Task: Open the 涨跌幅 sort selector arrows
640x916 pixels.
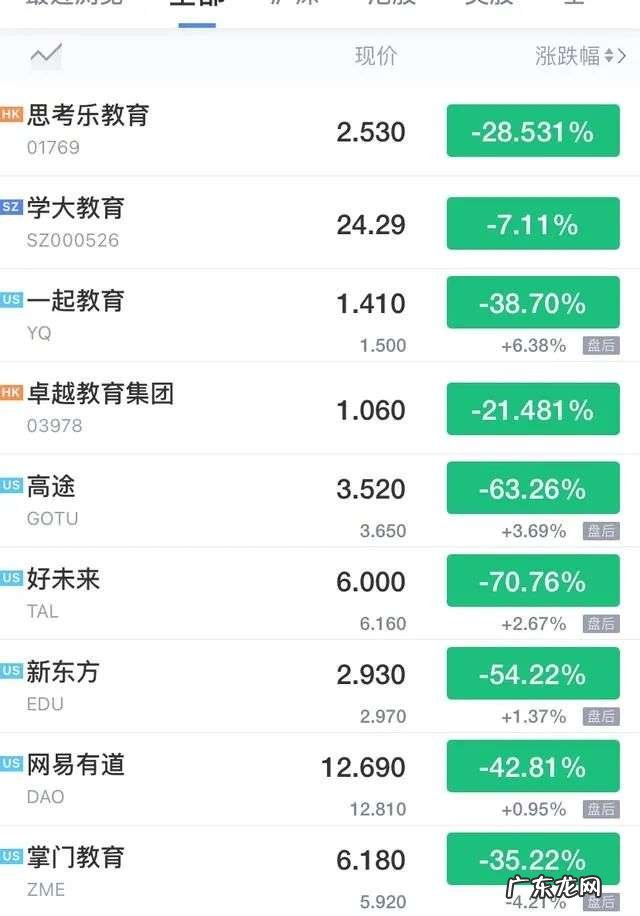Action: (x=606, y=57)
